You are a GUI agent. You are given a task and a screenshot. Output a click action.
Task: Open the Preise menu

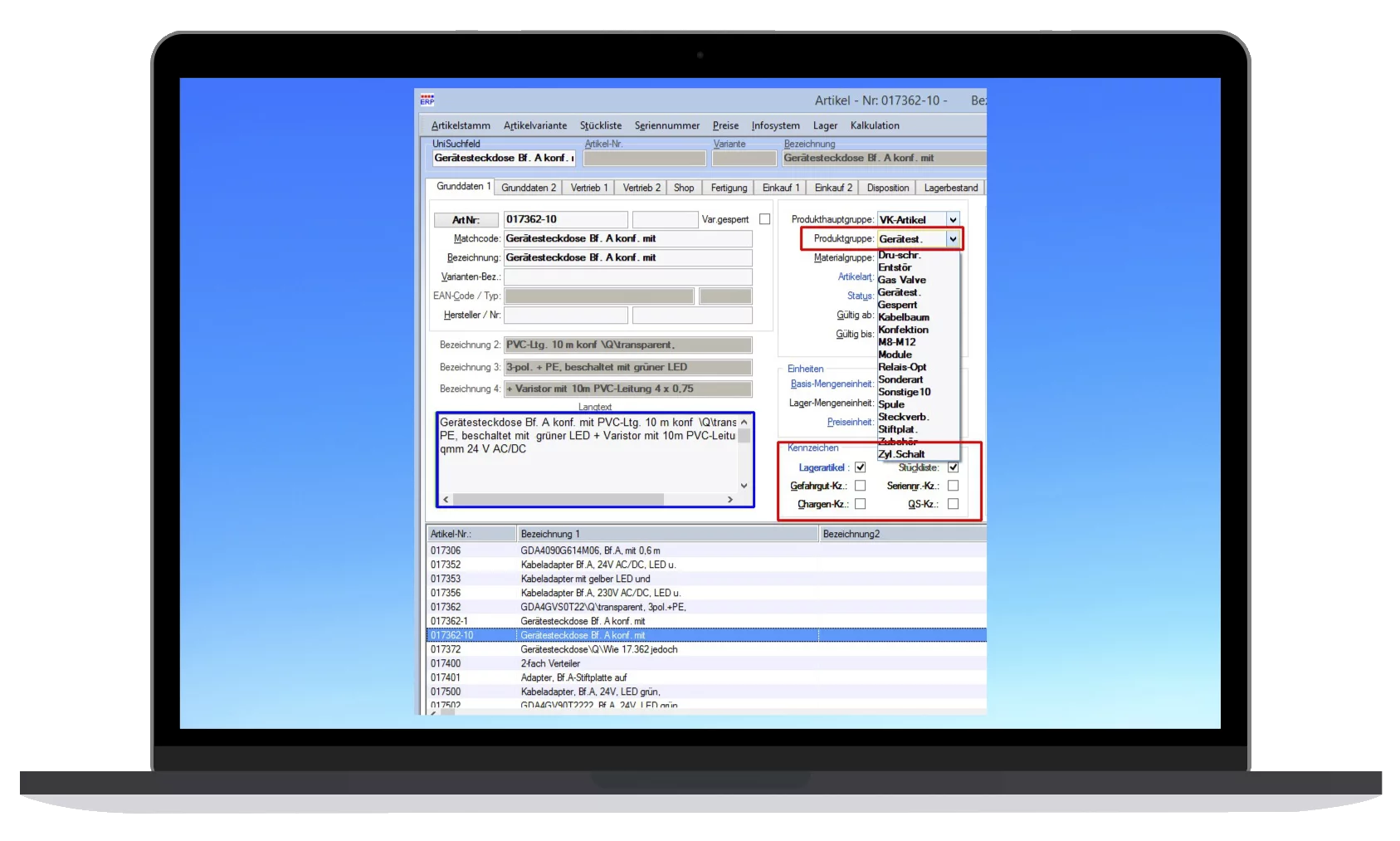[x=725, y=125]
